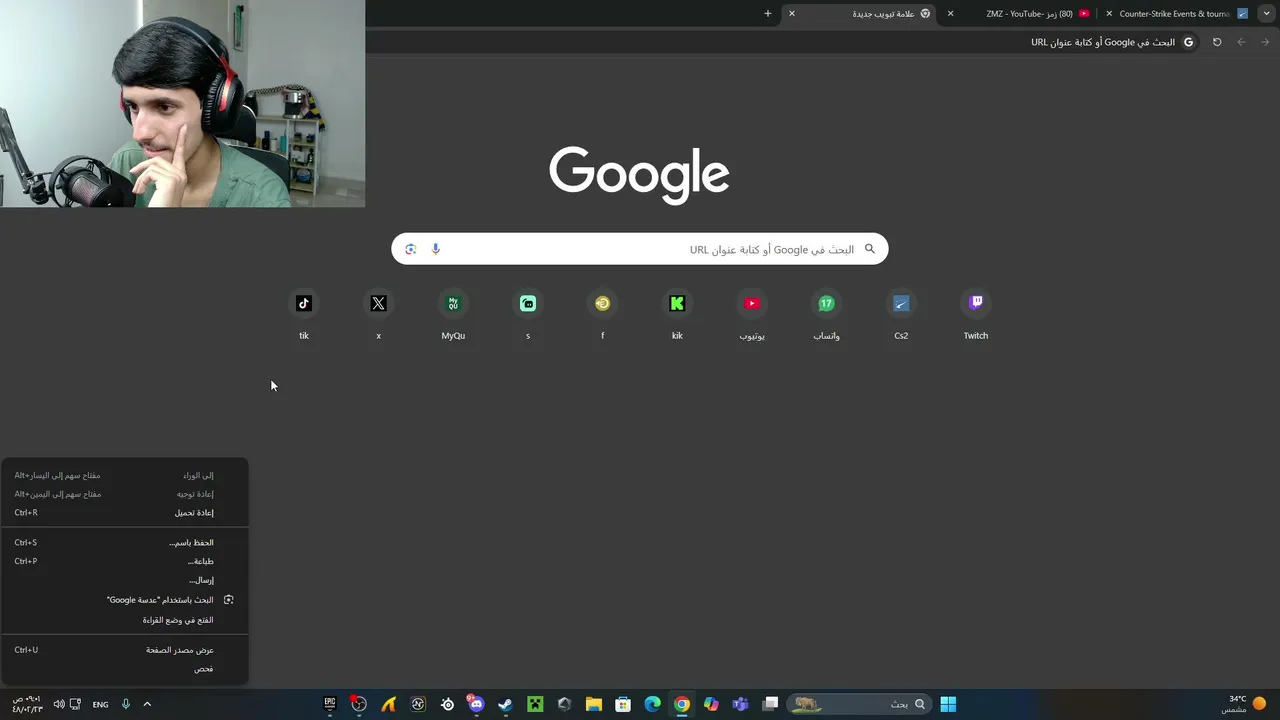Choose الحفظ باسم from the context menu
The width and height of the screenshot is (1280, 720).
(x=124, y=543)
